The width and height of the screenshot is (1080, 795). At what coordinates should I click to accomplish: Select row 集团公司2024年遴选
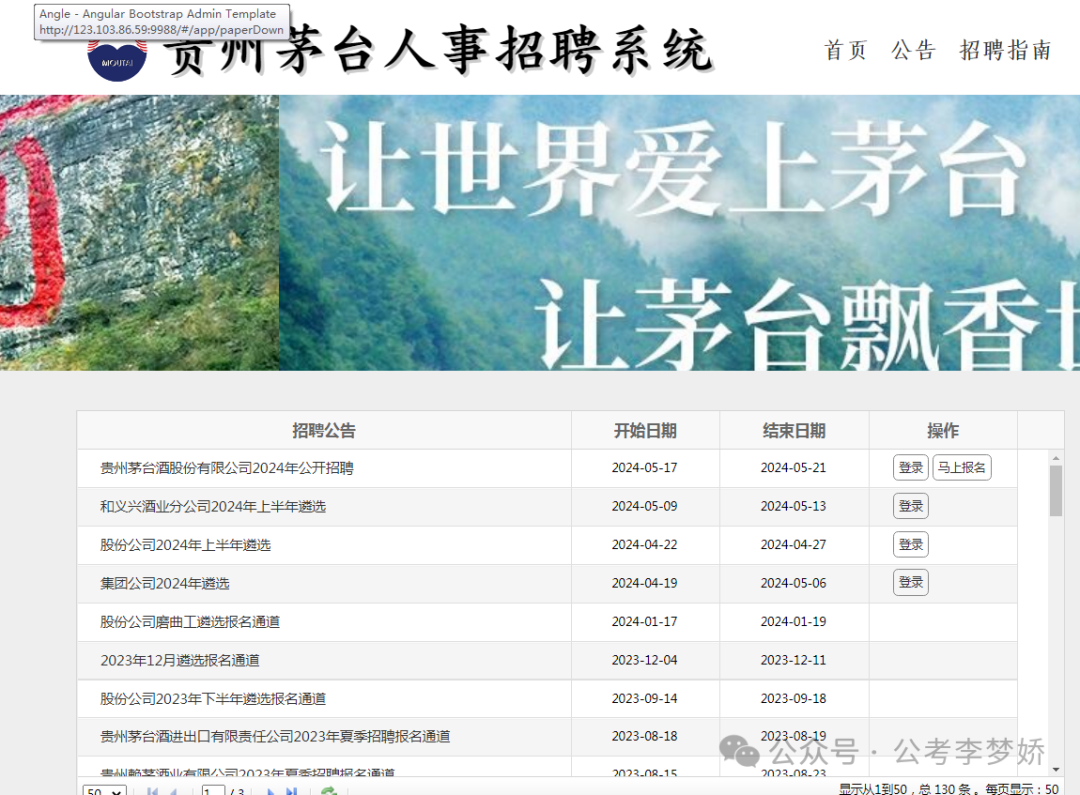pyautogui.click(x=548, y=584)
